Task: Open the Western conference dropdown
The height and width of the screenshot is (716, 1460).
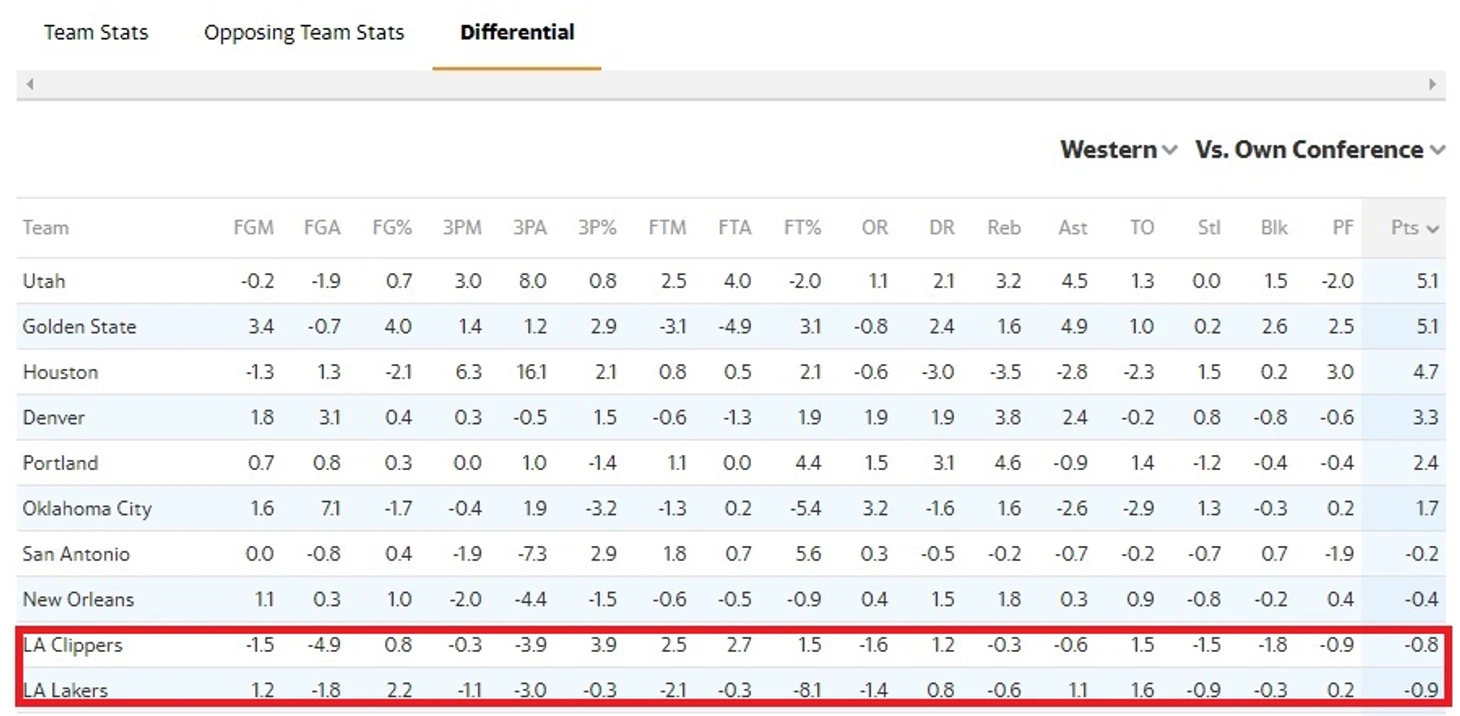Action: tap(1118, 150)
